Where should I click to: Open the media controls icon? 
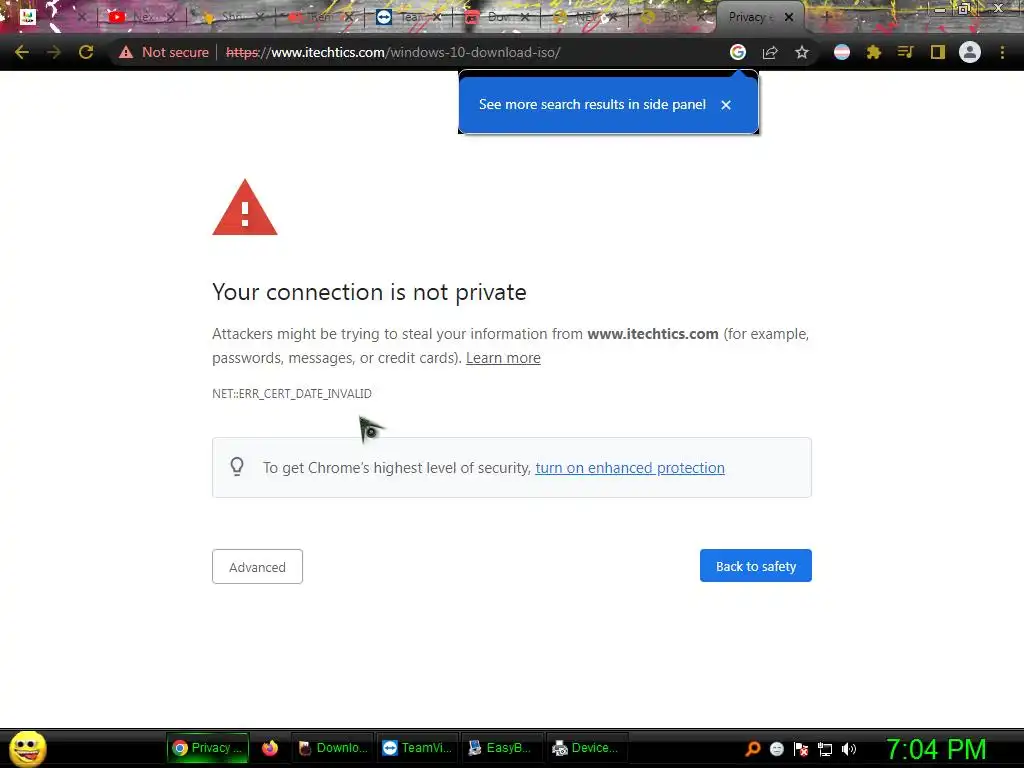click(x=906, y=52)
